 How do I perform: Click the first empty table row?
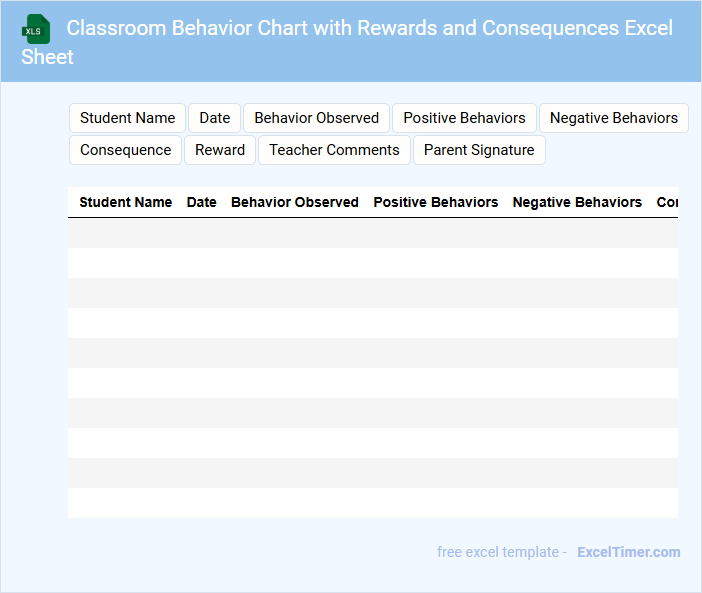coord(372,233)
